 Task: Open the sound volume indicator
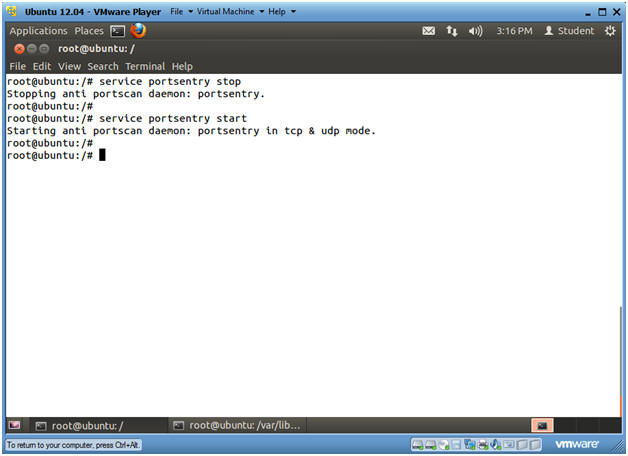tap(475, 31)
